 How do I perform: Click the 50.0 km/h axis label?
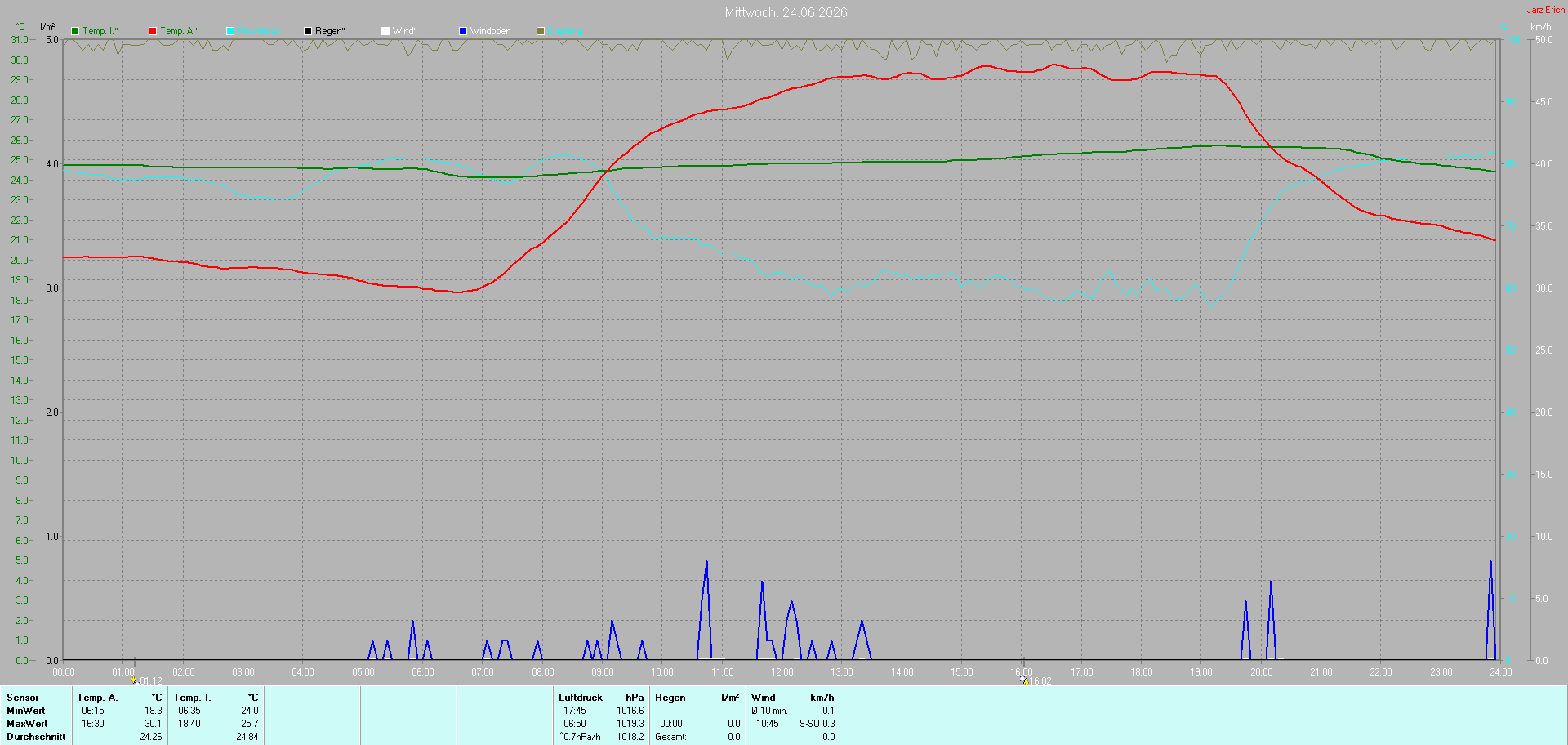click(1544, 40)
